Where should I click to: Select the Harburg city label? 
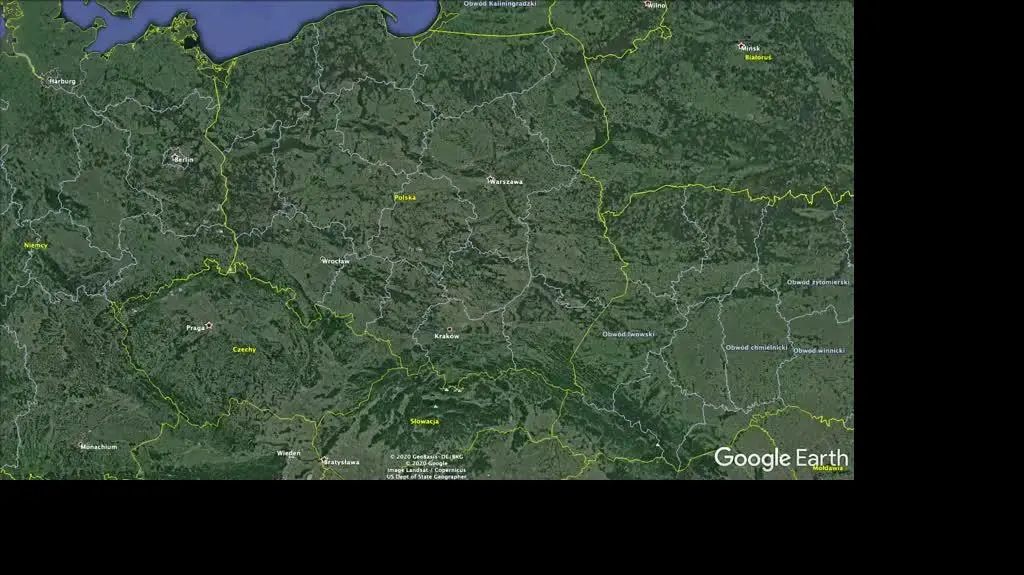click(x=63, y=82)
